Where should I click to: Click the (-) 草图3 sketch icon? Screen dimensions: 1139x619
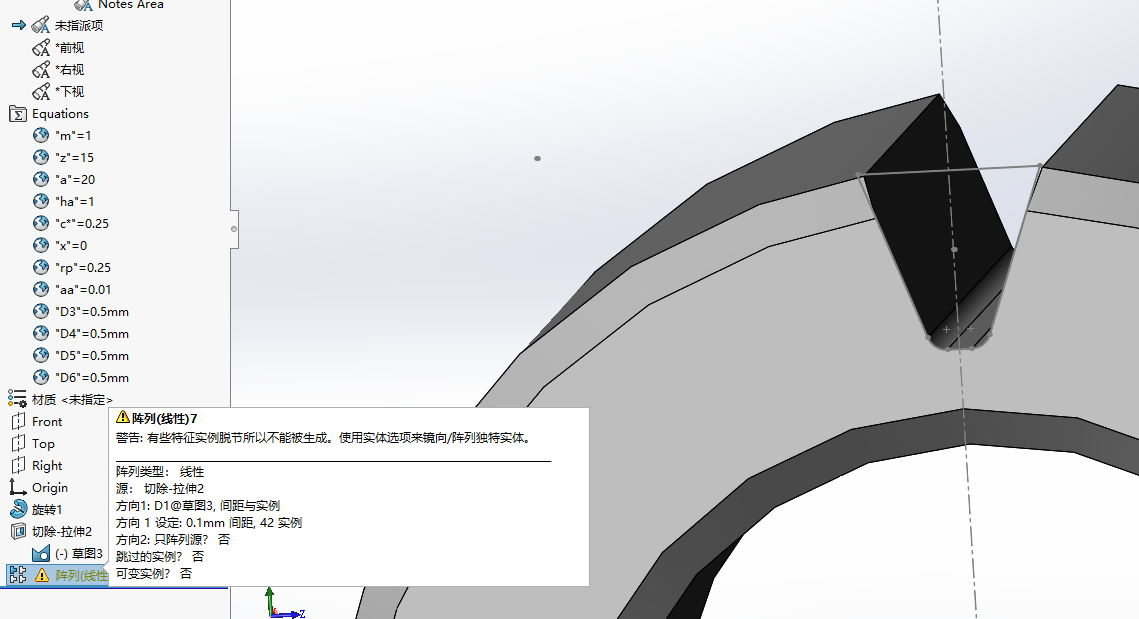coord(41,554)
